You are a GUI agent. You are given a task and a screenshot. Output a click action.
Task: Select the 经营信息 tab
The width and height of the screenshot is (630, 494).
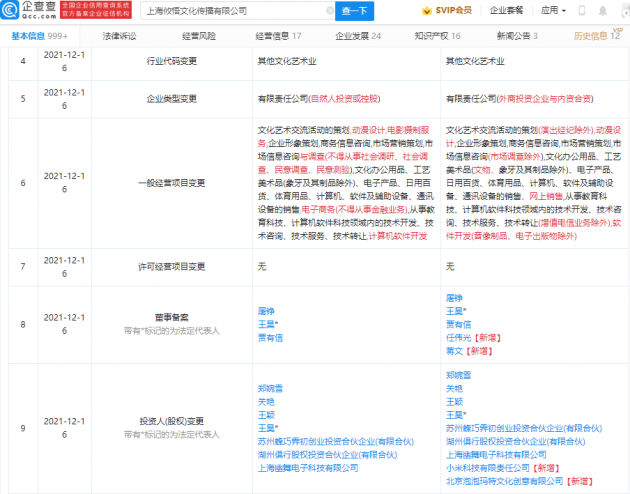click(x=281, y=35)
